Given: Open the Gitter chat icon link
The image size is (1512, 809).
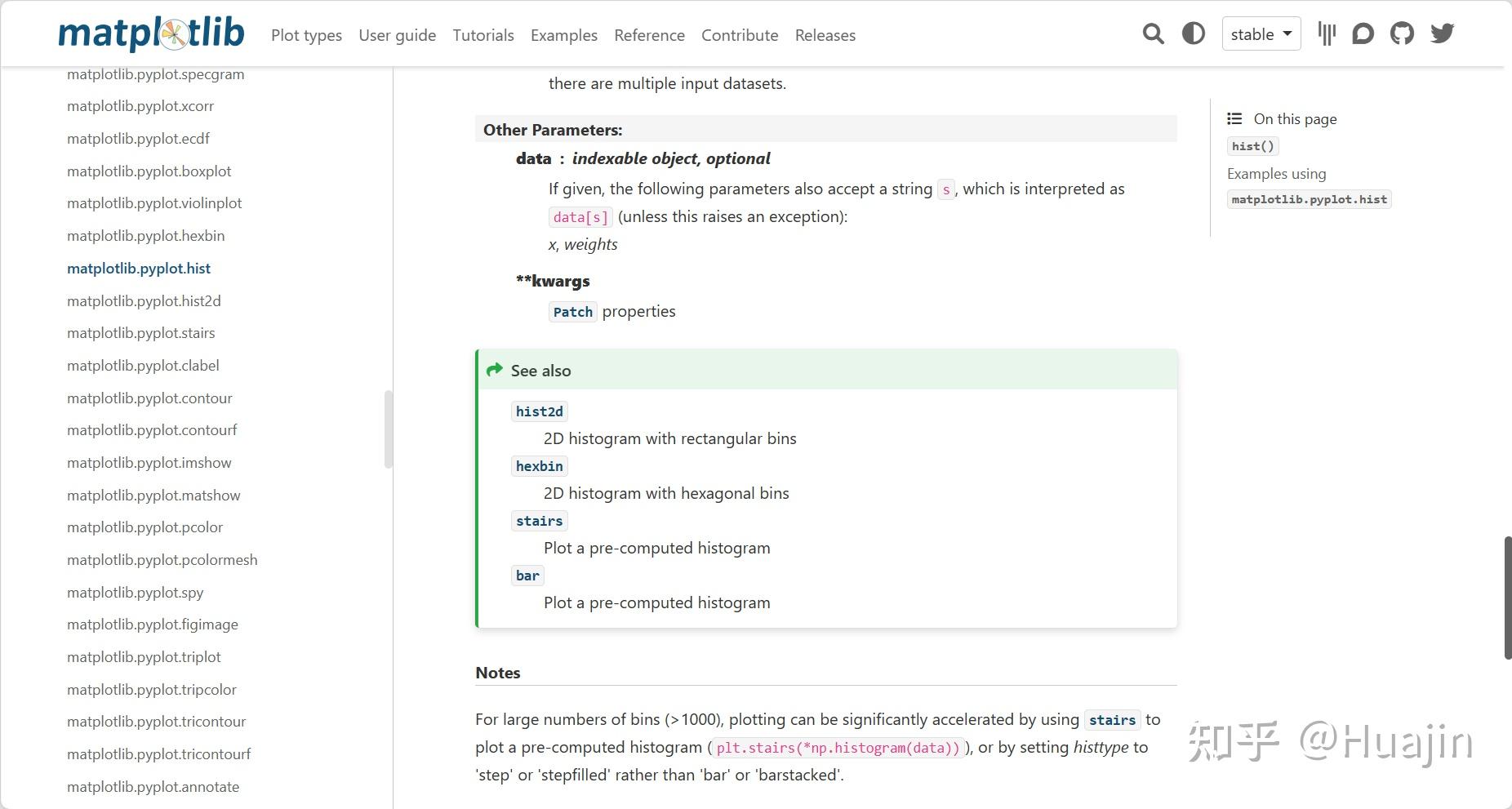Looking at the screenshot, I should [x=1327, y=34].
